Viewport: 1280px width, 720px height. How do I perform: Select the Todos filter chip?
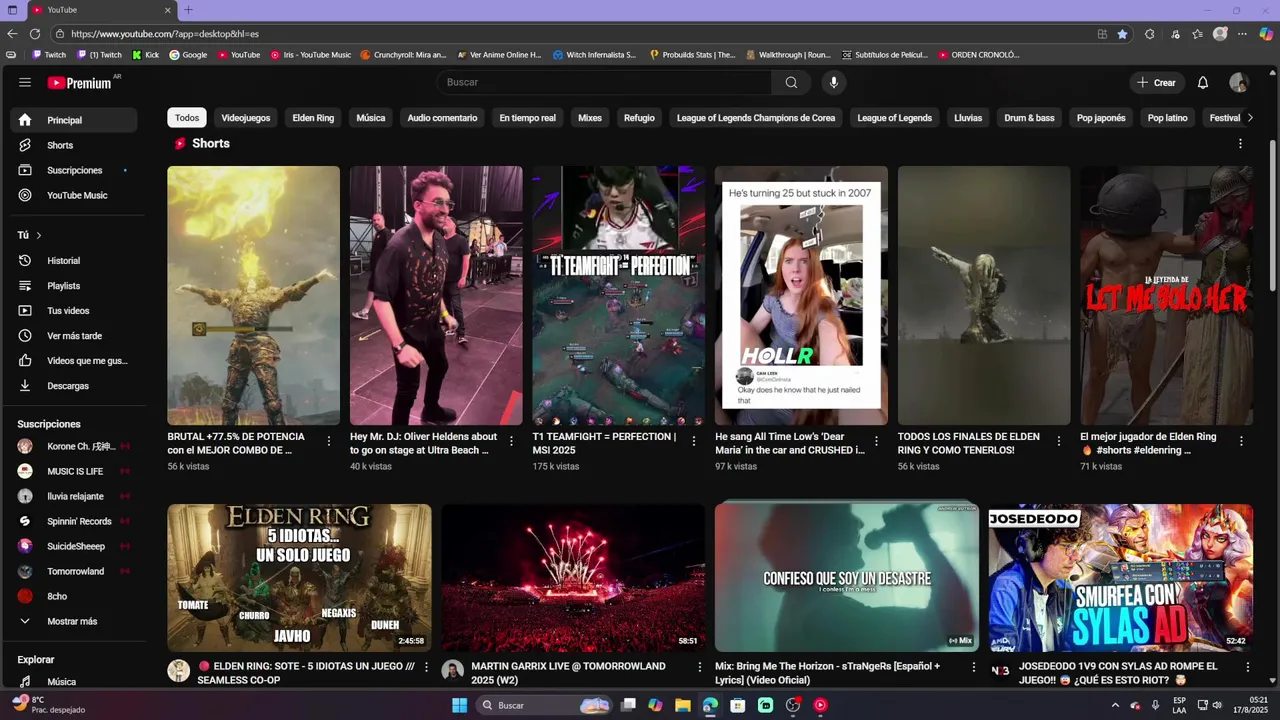[187, 118]
